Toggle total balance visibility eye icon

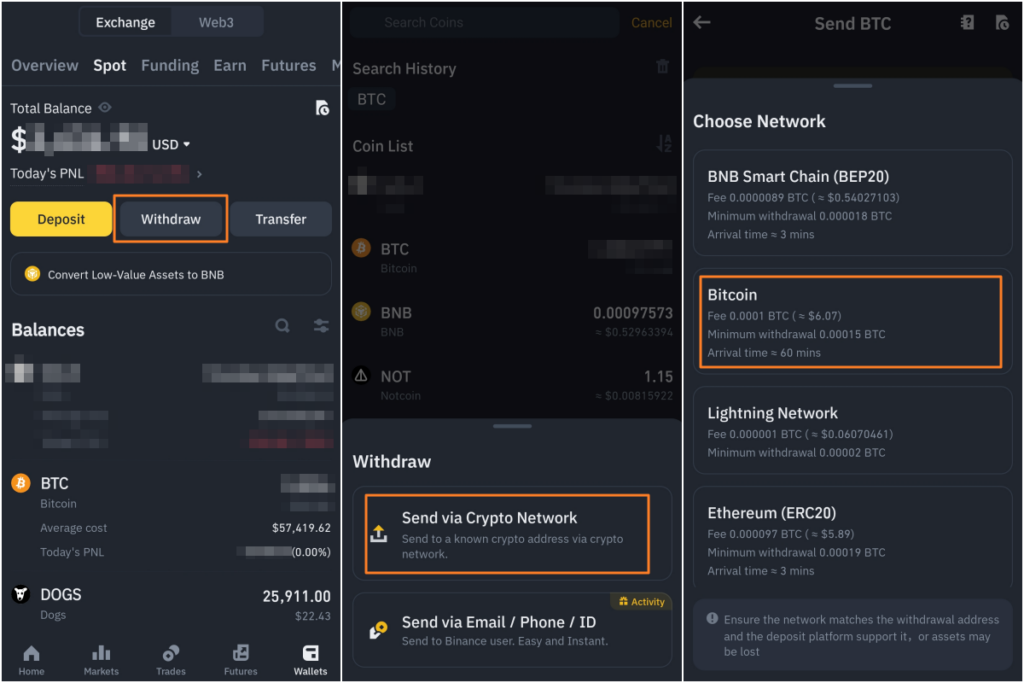104,107
